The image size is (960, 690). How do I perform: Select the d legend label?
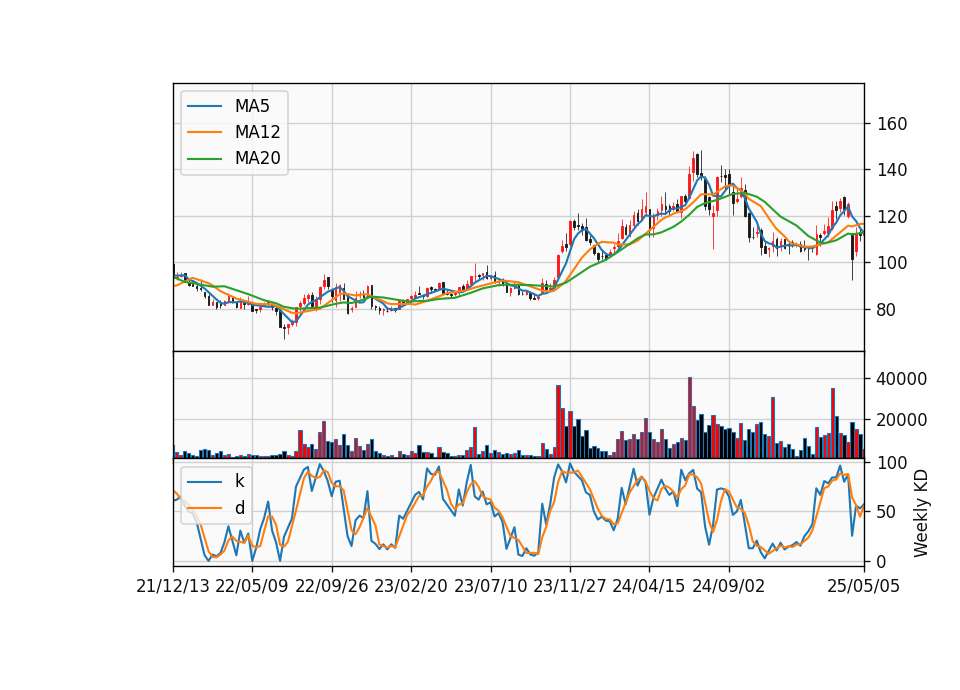[239, 507]
